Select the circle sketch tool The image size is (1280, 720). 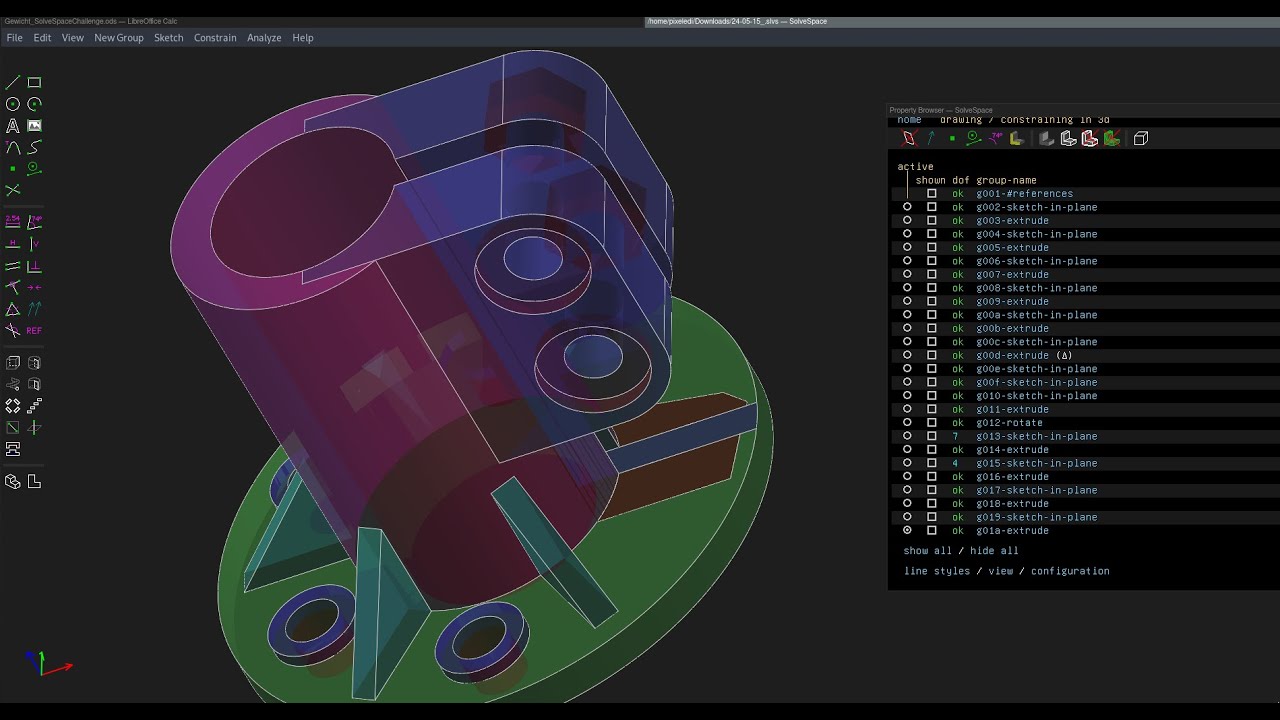point(13,104)
